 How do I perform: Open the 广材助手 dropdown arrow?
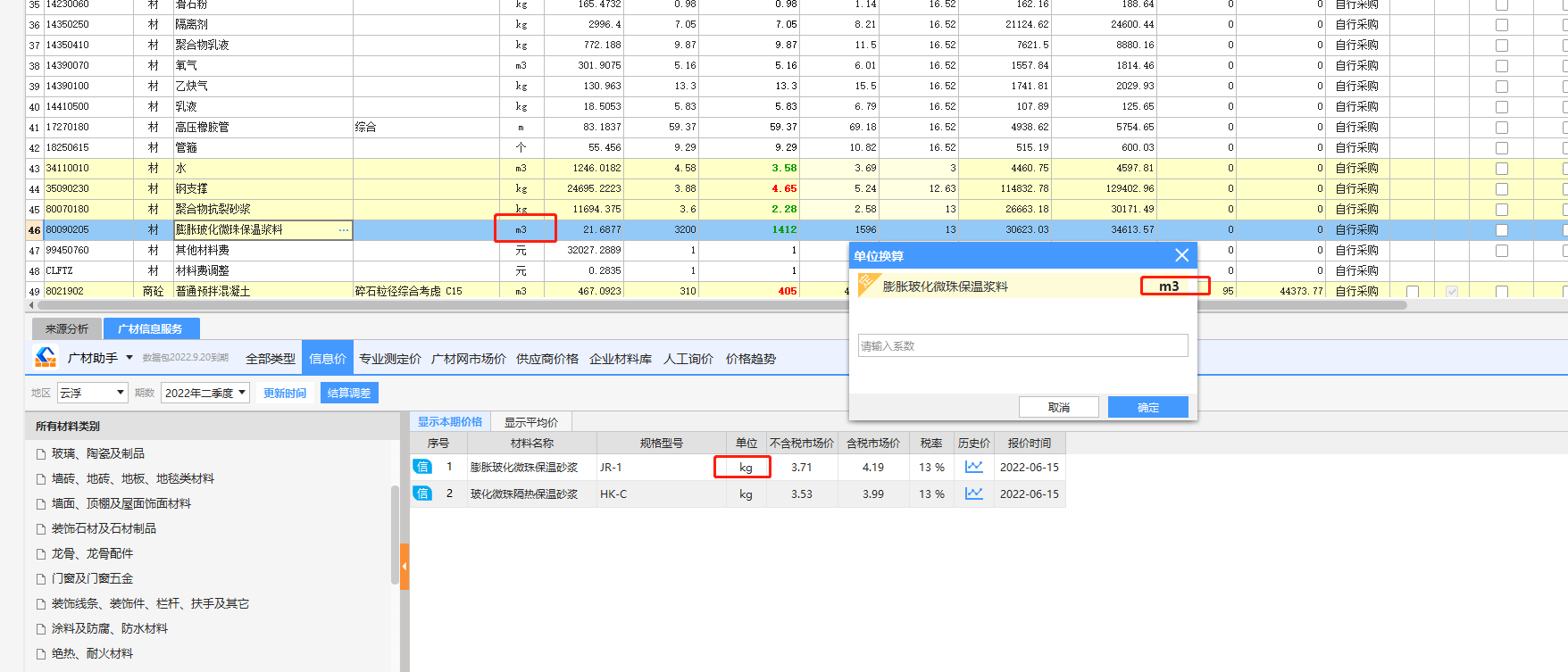(x=129, y=358)
